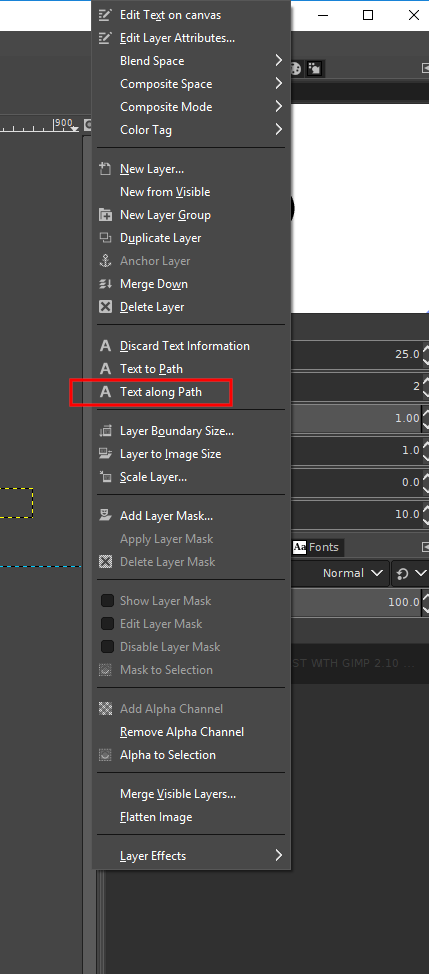Toggle the Edit Layer Mask checkbox
Viewport: 429px width, 974px height.
pyautogui.click(x=107, y=624)
